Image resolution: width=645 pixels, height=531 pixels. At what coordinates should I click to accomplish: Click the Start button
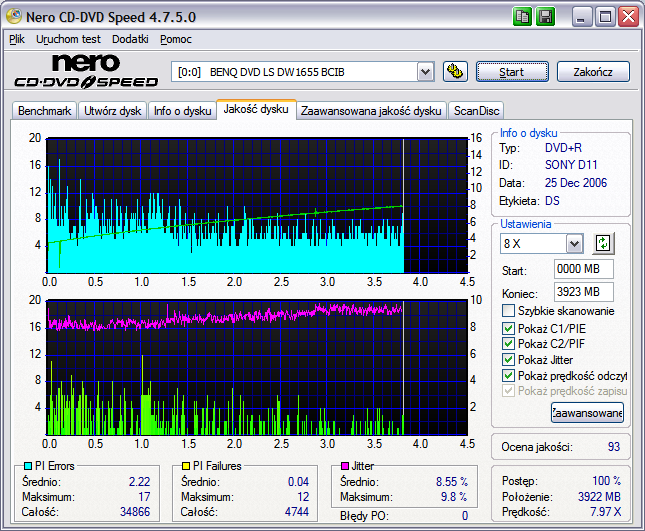coord(512,72)
